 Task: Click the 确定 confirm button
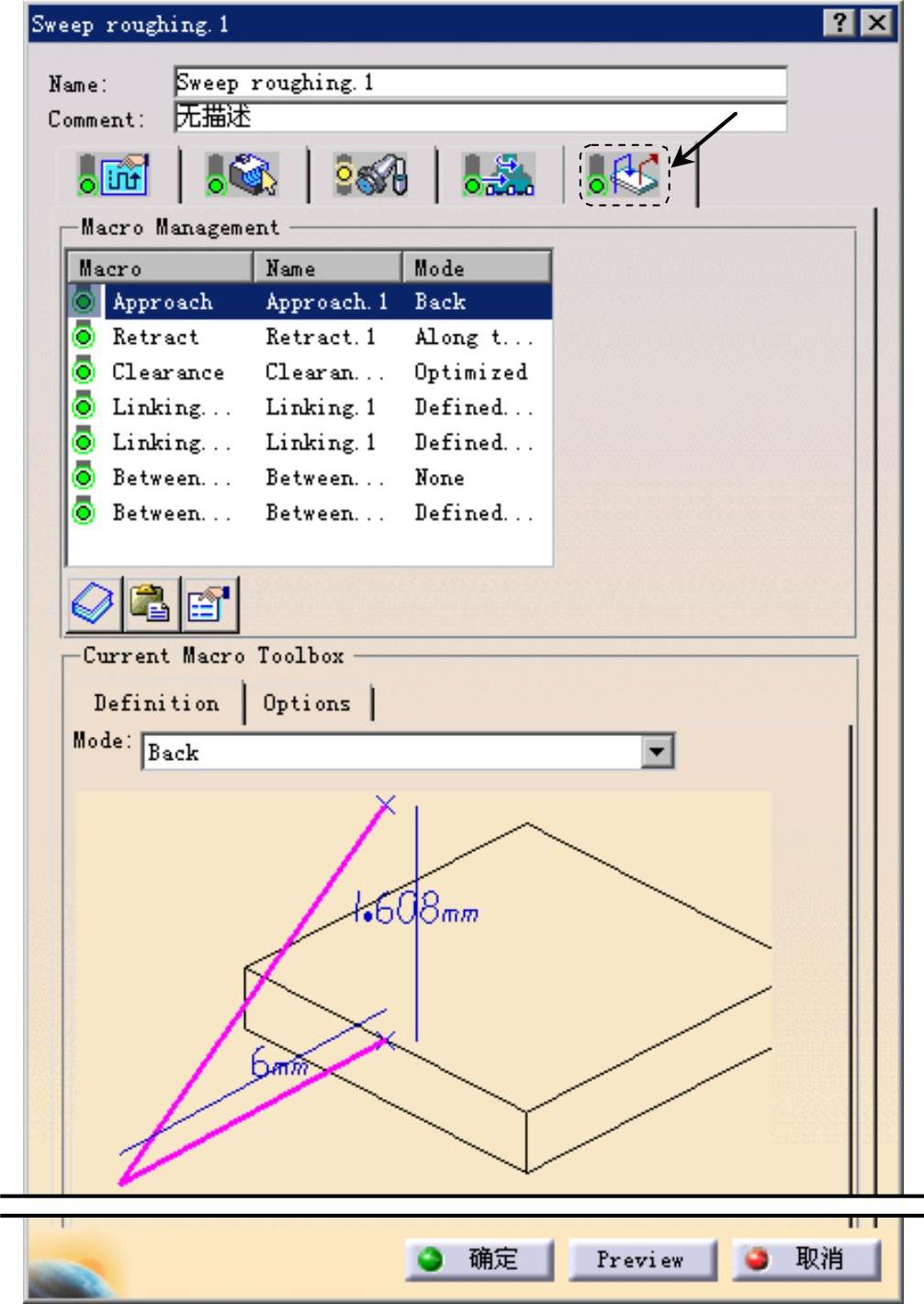coord(479,1259)
